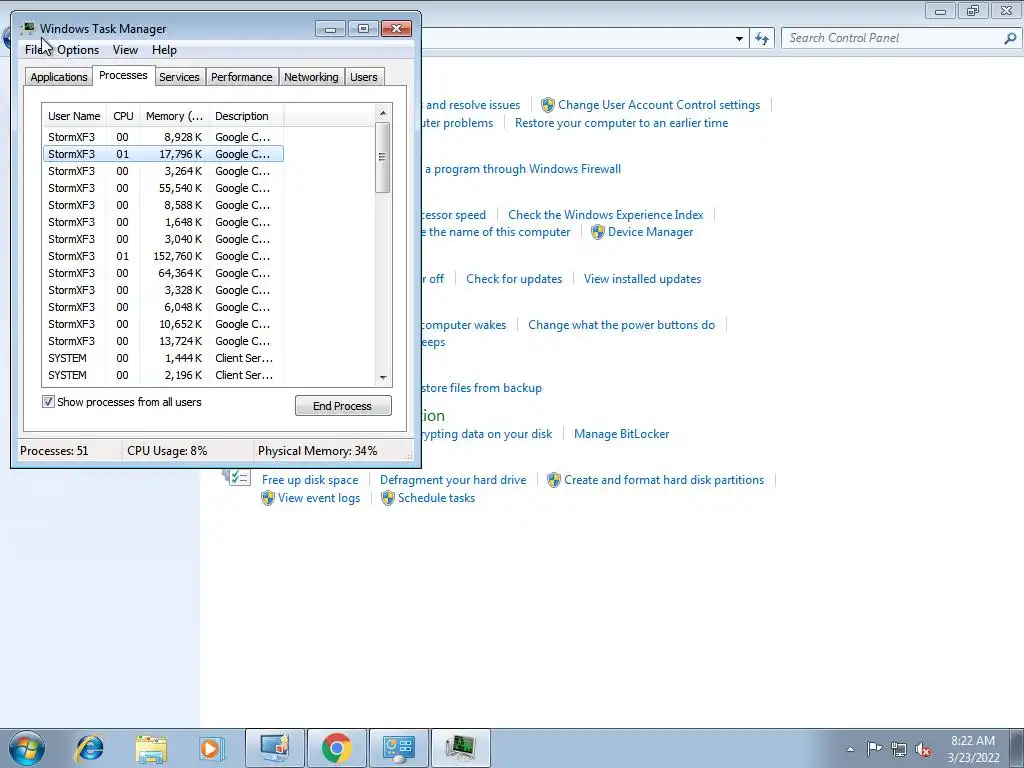
Task: Click the muted volume speaker icon
Action: tap(923, 749)
